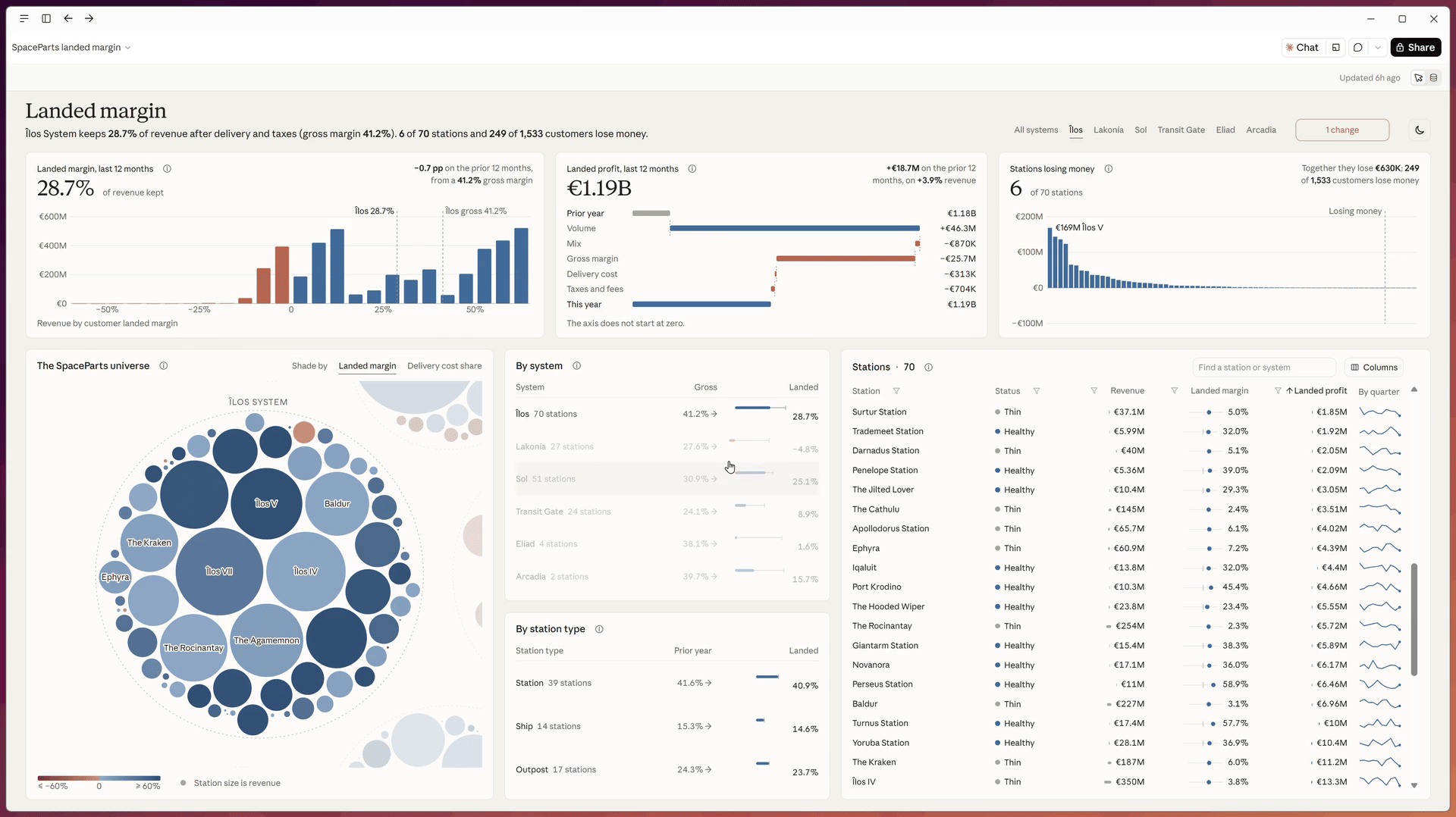
Task: Select the cursor interaction mode icon
Action: click(x=1419, y=77)
